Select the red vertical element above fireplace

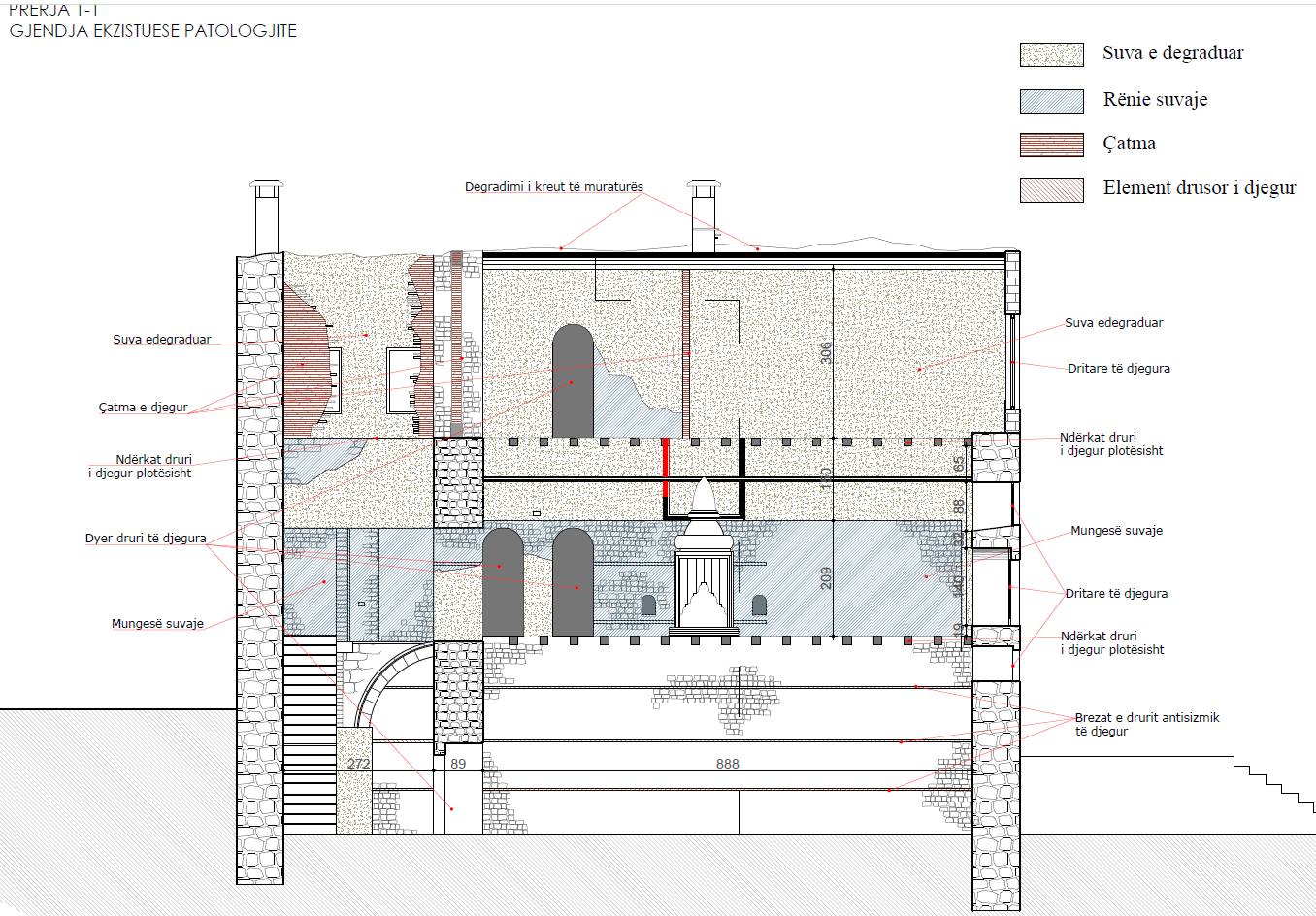[x=666, y=469]
